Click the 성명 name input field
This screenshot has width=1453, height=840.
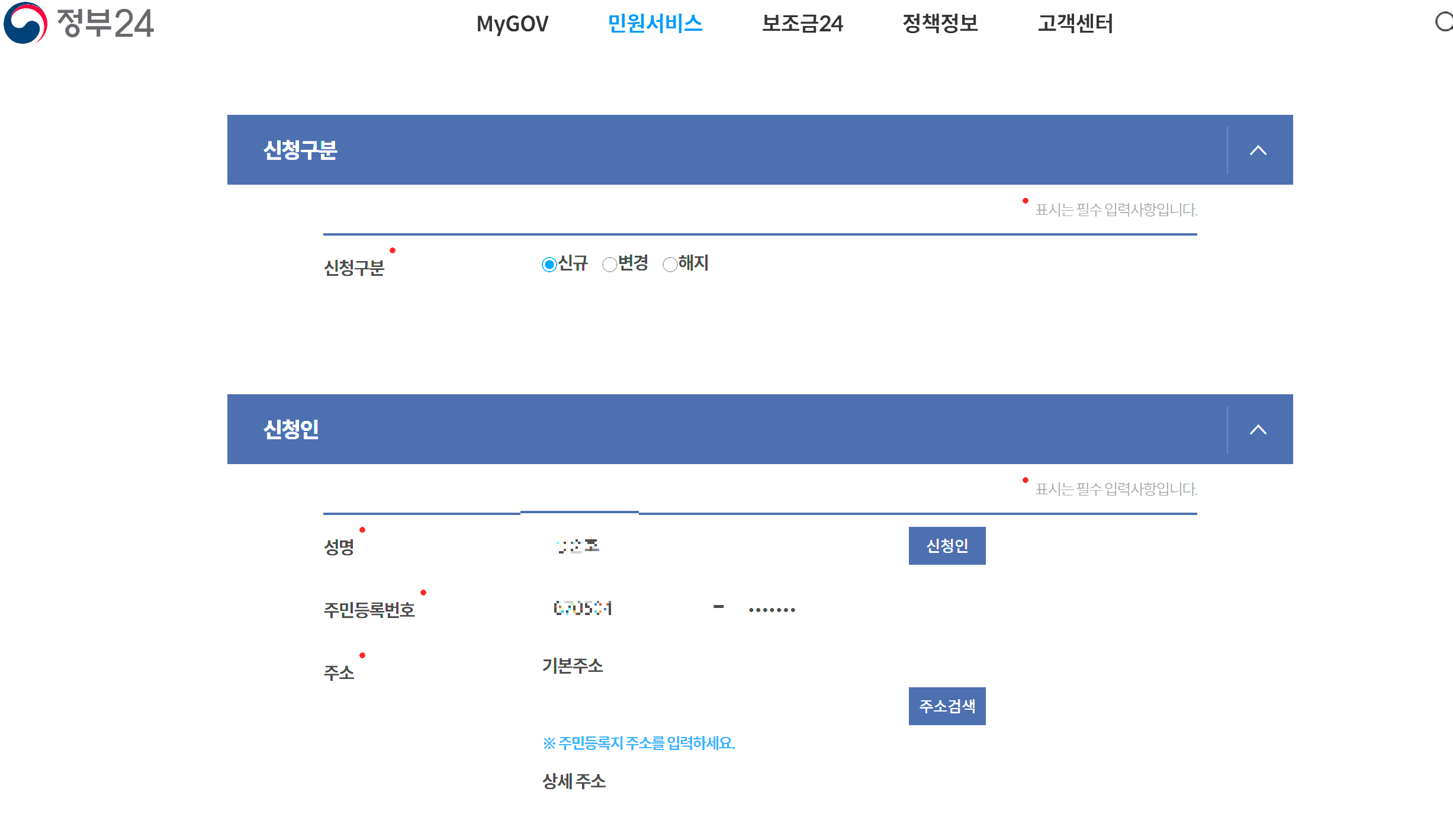(x=651, y=545)
